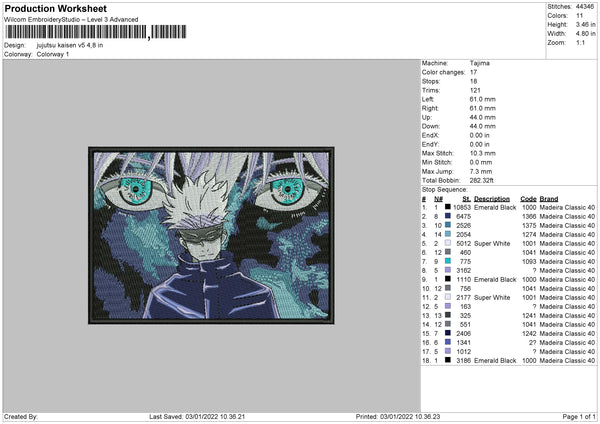The image size is (600, 424).
Task: Click the blue swatch in stop row 16
Action: click(x=448, y=342)
